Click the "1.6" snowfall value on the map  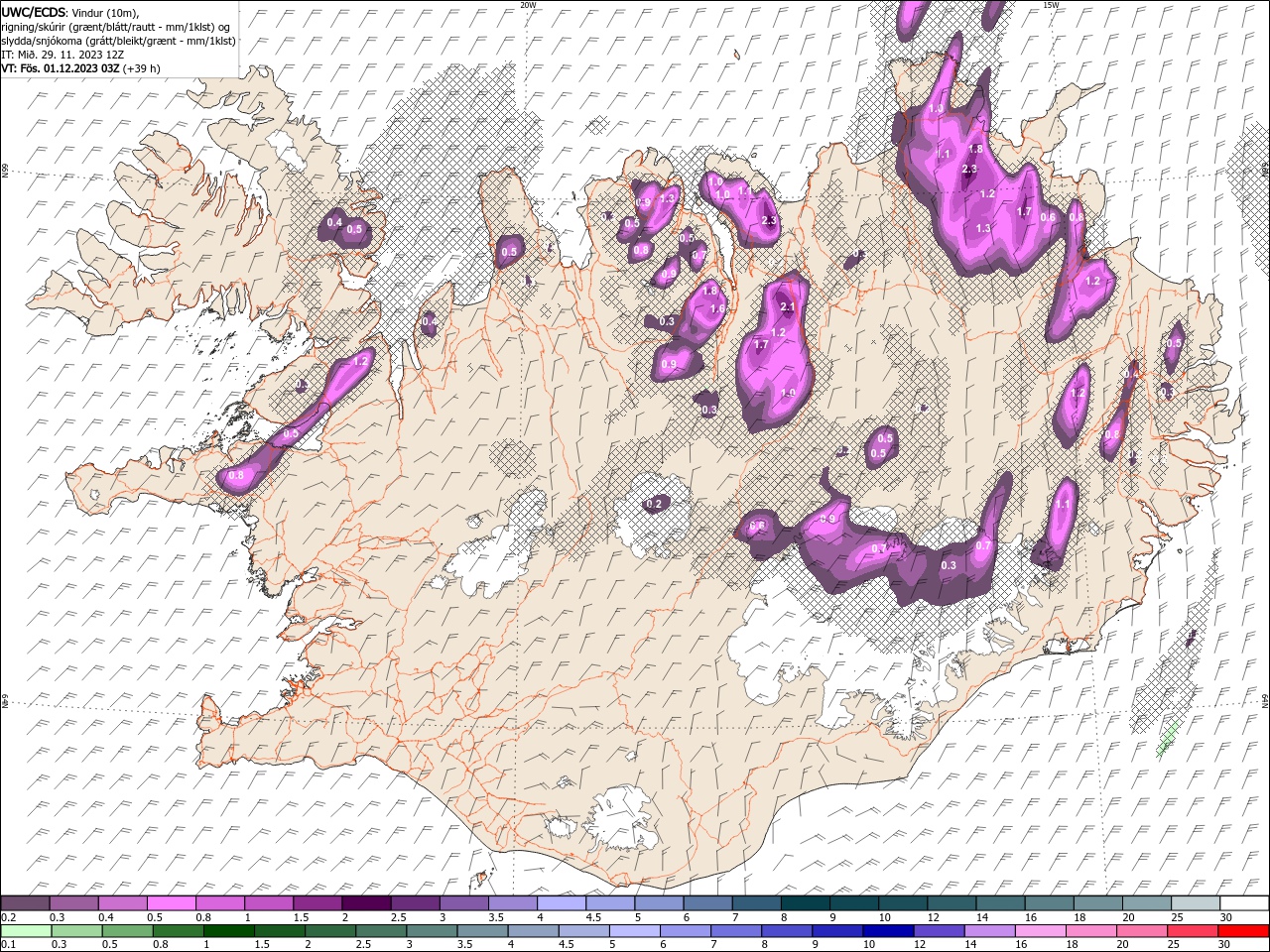click(x=717, y=309)
